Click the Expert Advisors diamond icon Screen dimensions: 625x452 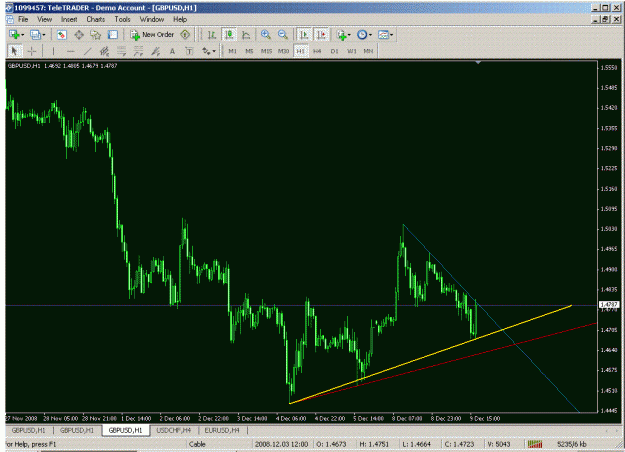tap(185, 35)
